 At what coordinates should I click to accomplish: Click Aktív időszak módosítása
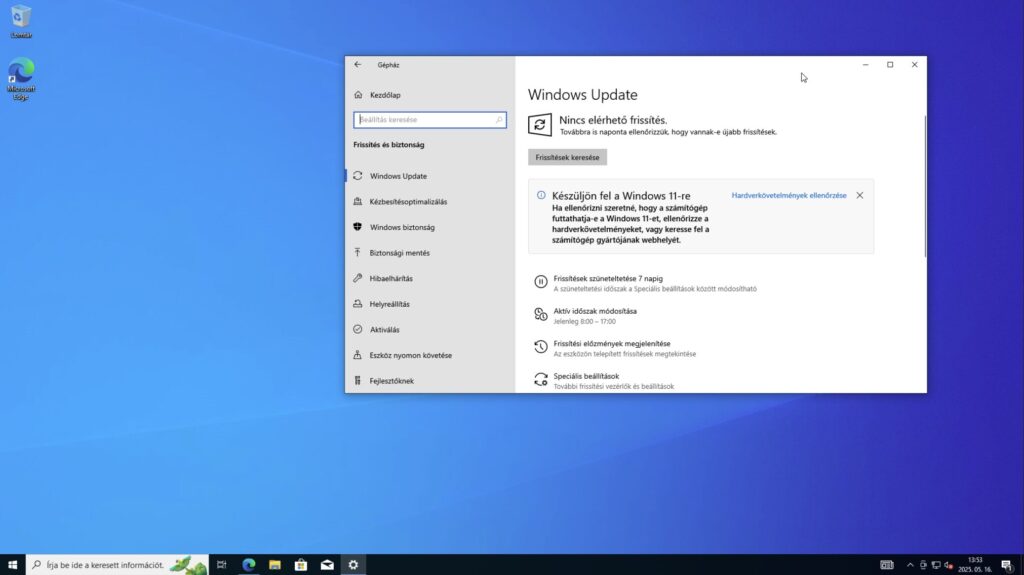594,311
